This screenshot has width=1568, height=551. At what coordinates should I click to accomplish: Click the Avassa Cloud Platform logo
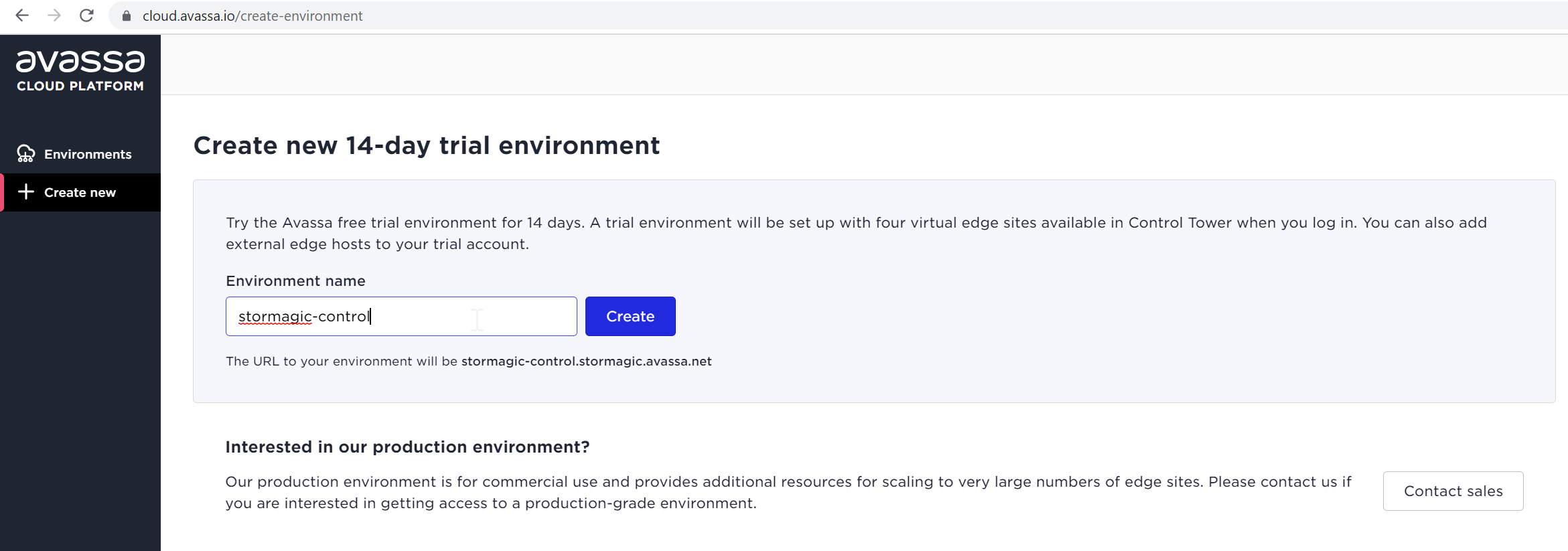coord(80,71)
